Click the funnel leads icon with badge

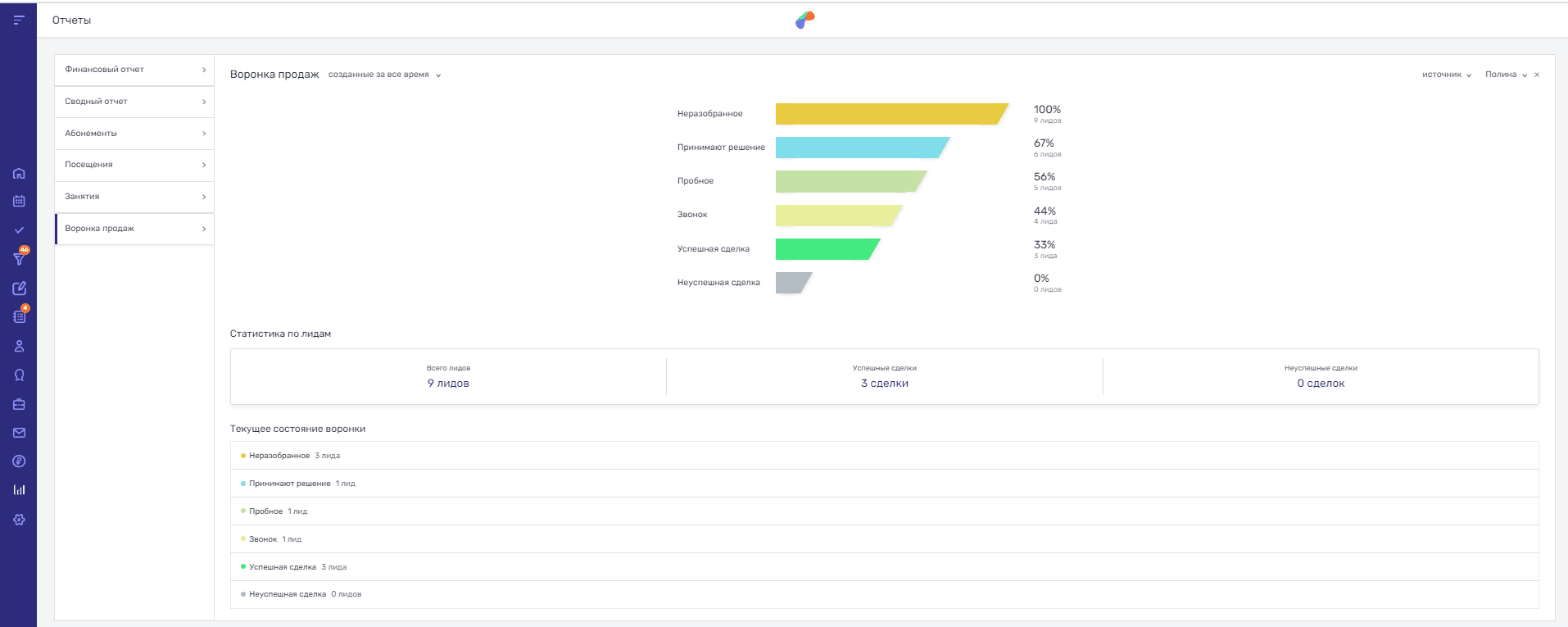click(x=19, y=258)
